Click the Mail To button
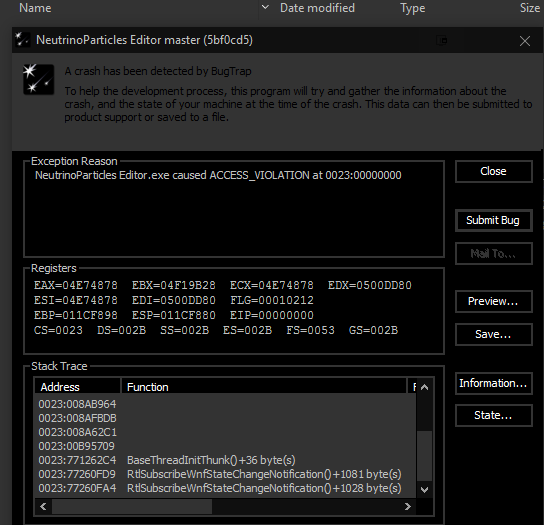Image resolution: width=544 pixels, height=525 pixels. tap(493, 254)
